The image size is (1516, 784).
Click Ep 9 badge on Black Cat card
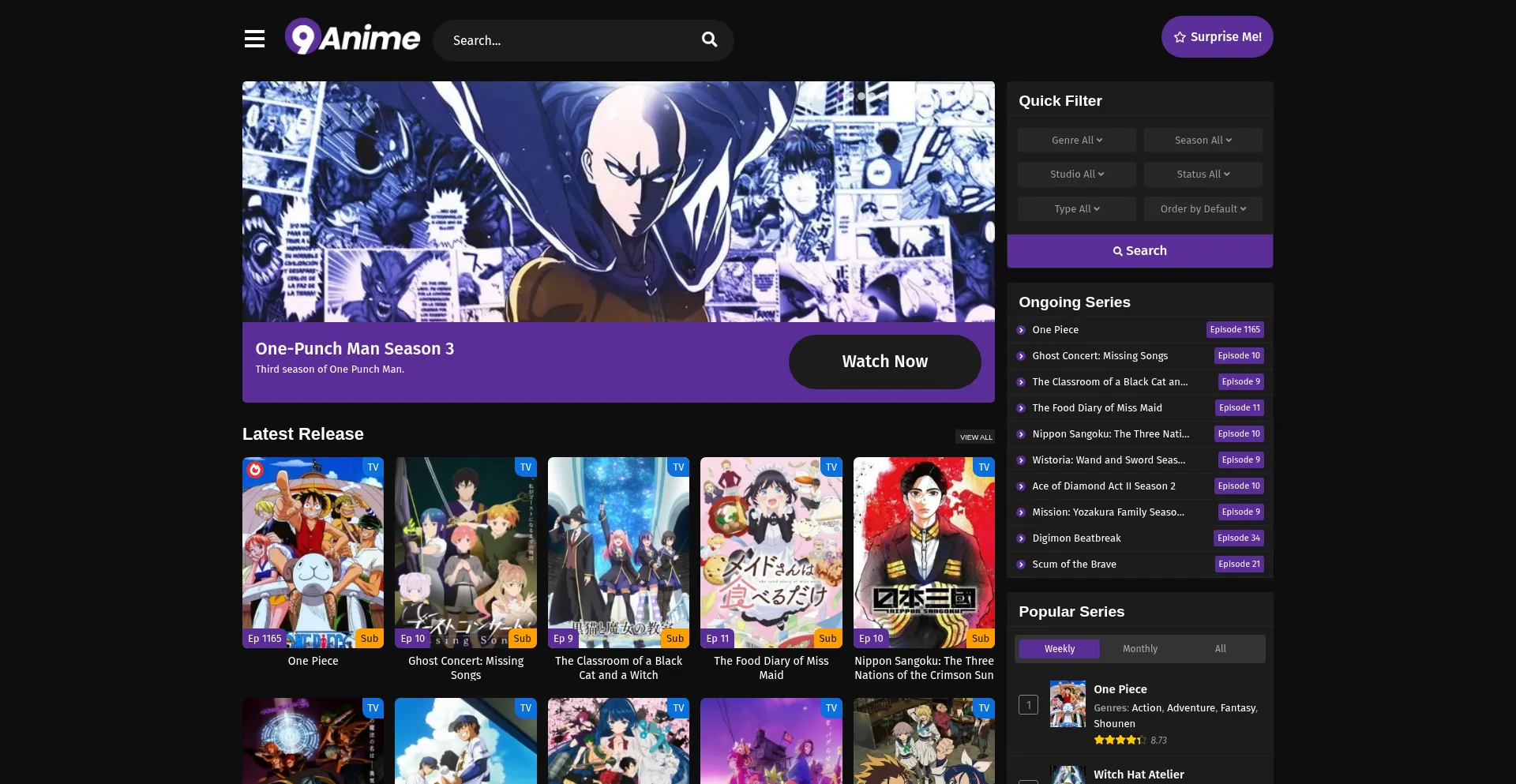(563, 638)
